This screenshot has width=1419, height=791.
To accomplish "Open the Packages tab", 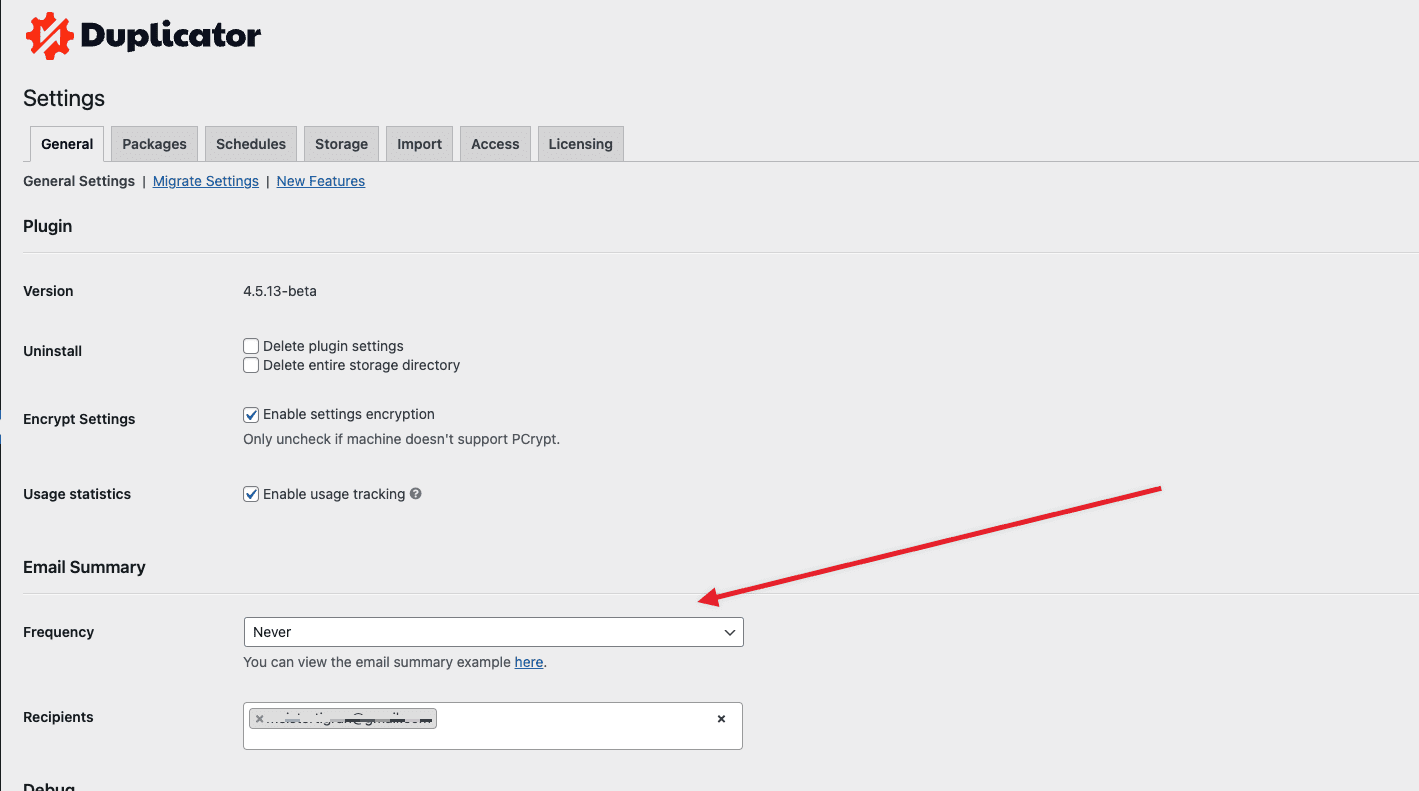I will coord(154,144).
